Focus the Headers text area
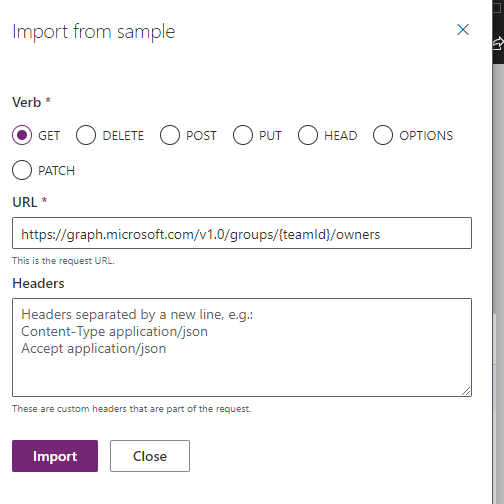This screenshot has width=504, height=504. point(242,347)
